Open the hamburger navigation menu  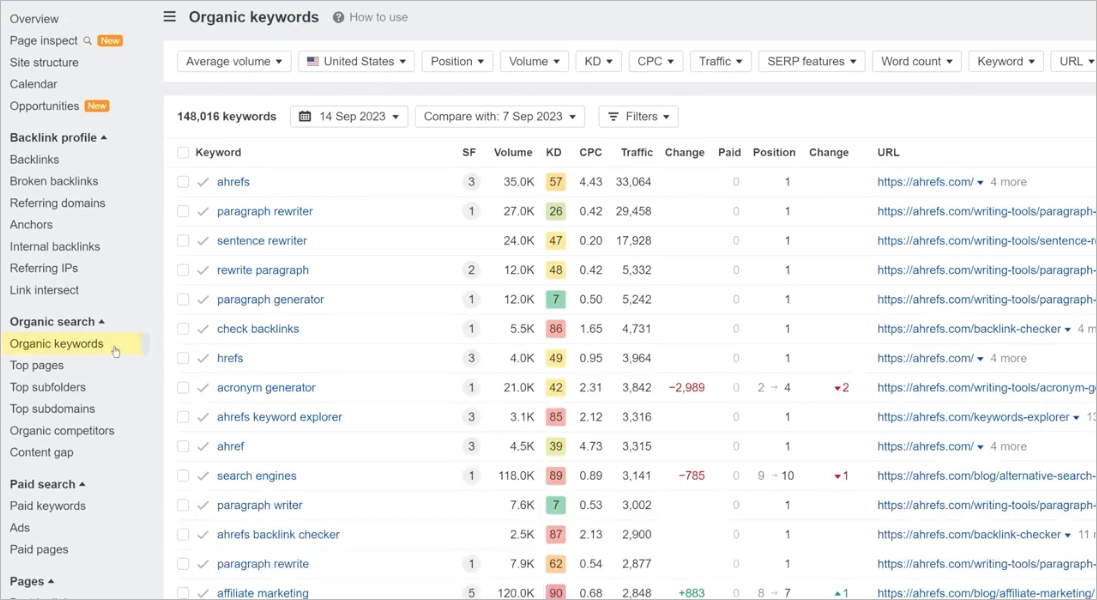pos(169,16)
